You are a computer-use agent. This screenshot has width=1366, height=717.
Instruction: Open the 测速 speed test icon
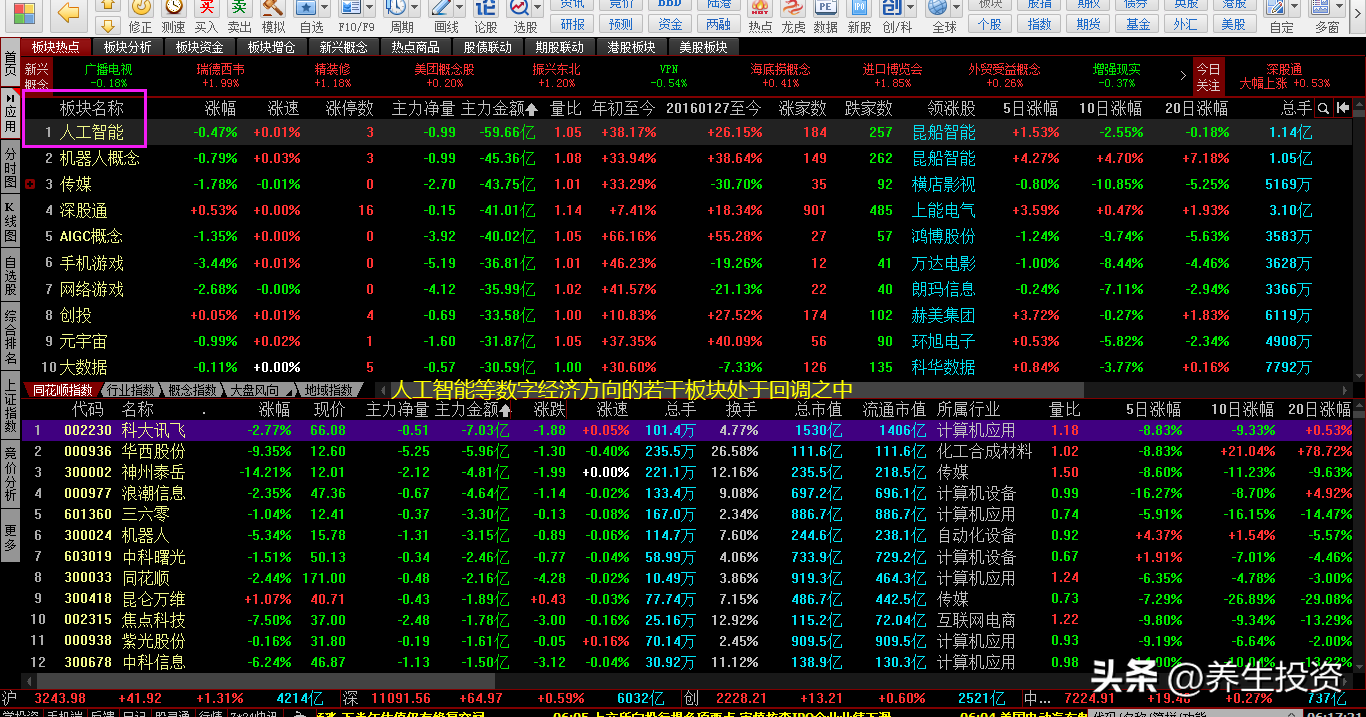click(173, 8)
